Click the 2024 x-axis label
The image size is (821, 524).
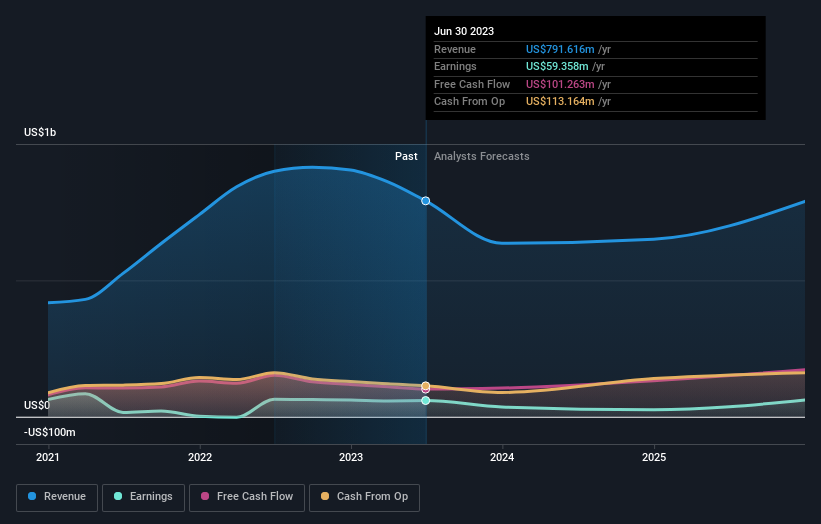pos(502,457)
